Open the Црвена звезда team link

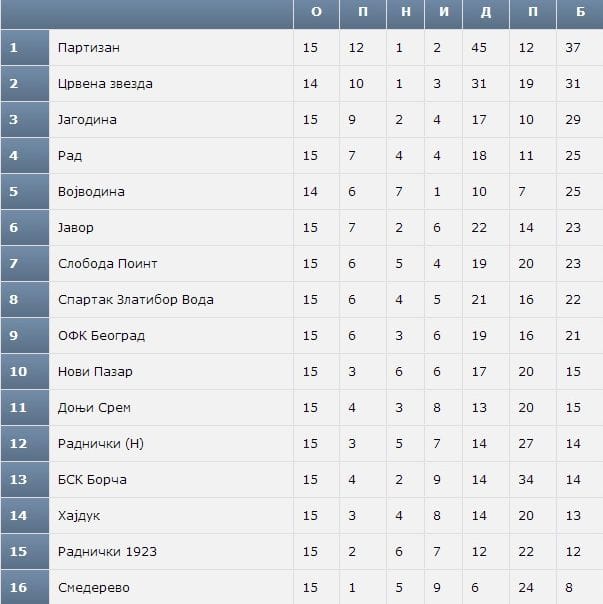pyautogui.click(x=105, y=84)
